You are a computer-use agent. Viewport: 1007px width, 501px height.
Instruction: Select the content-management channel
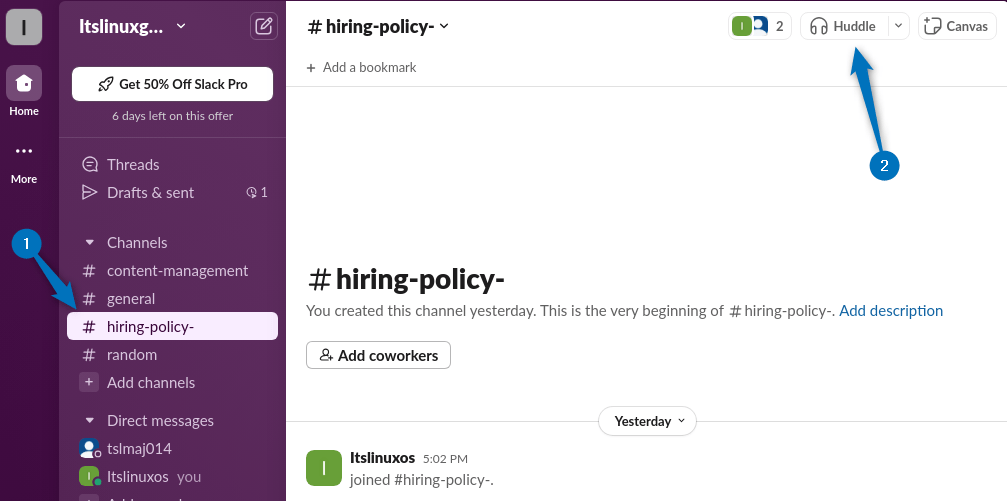point(177,271)
